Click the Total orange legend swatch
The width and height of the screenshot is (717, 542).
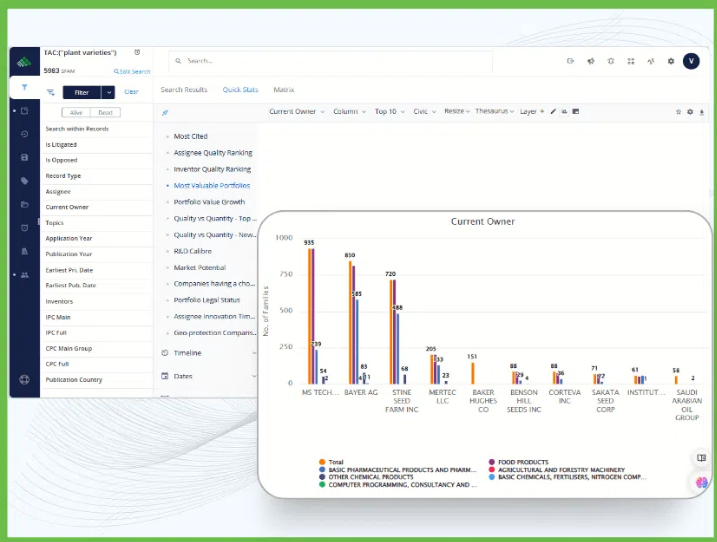point(322,462)
